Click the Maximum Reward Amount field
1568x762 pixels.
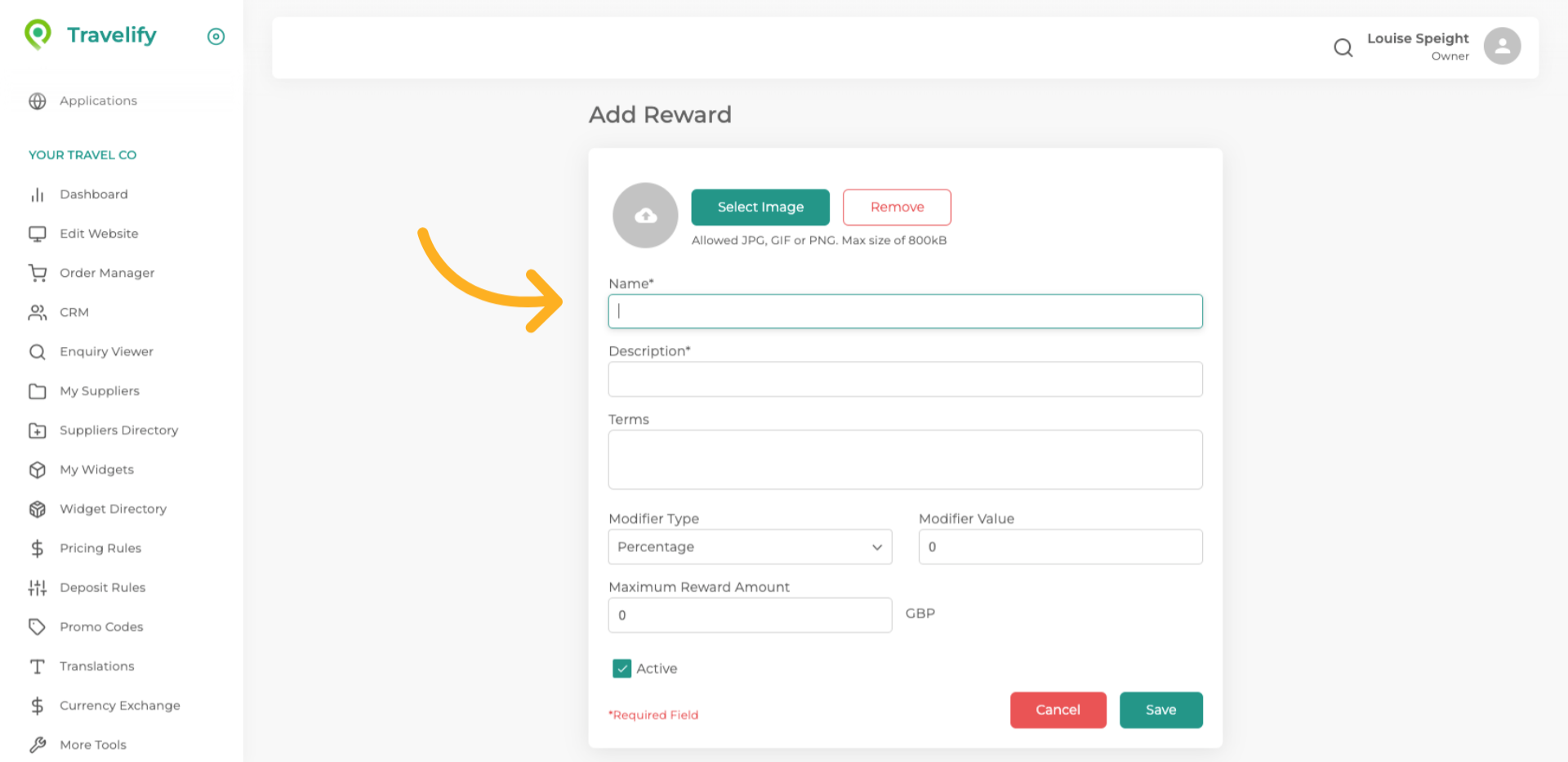(x=749, y=615)
